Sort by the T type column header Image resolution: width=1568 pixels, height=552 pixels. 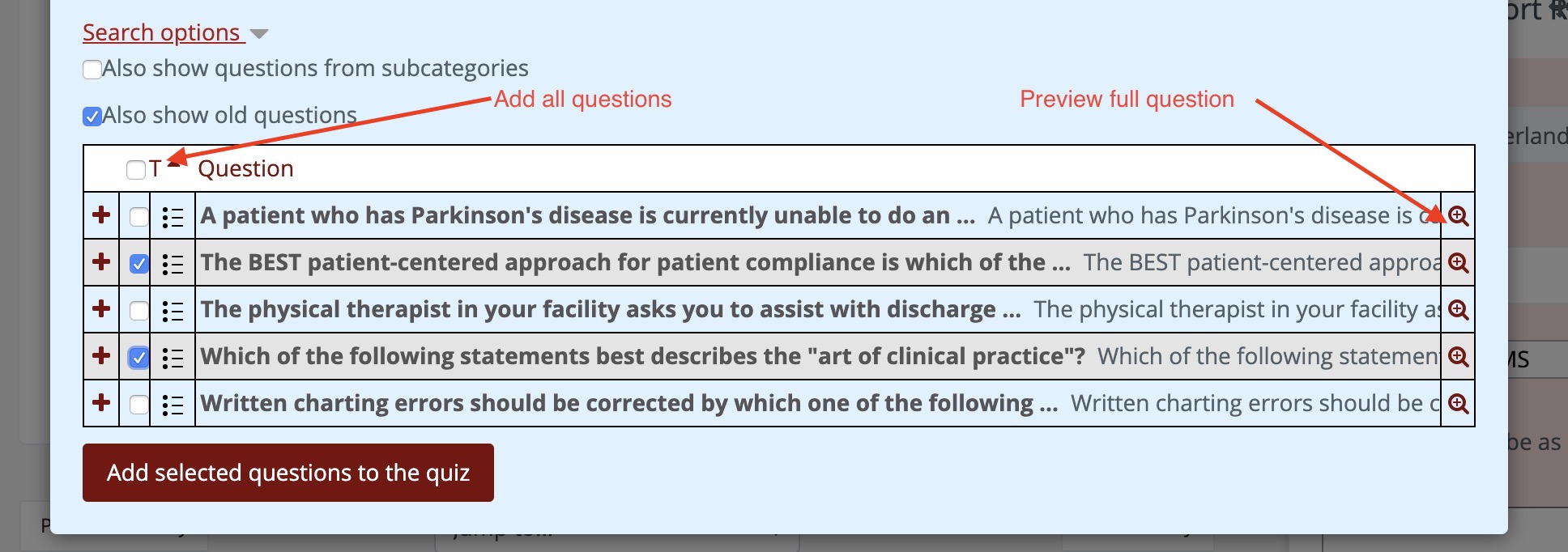click(156, 169)
